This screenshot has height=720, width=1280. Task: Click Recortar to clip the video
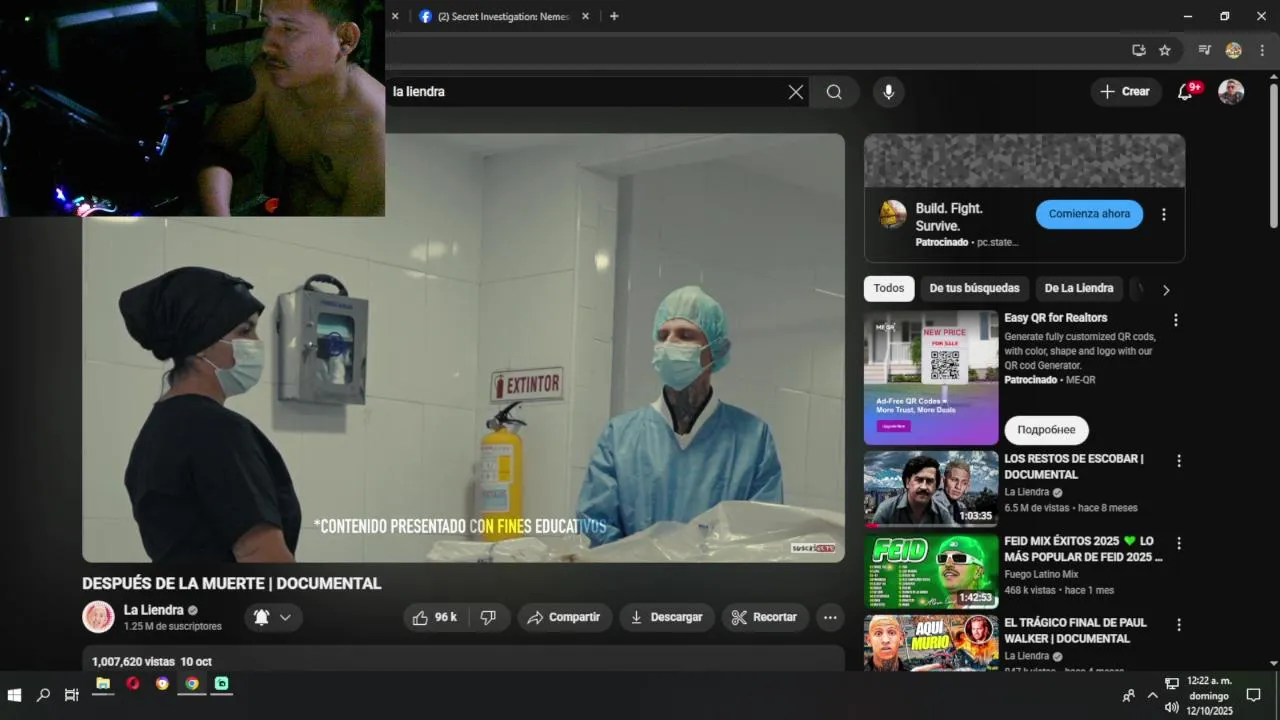click(764, 617)
